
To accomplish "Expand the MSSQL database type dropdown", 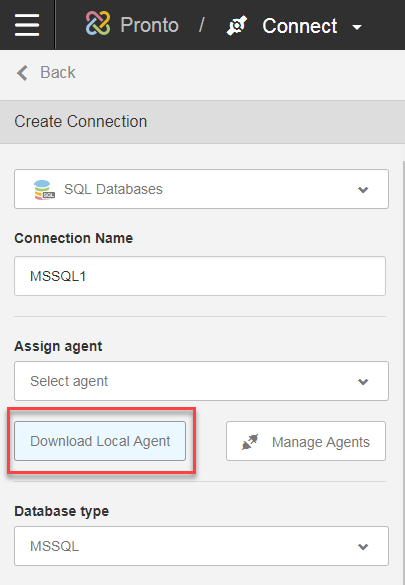I will click(201, 546).
